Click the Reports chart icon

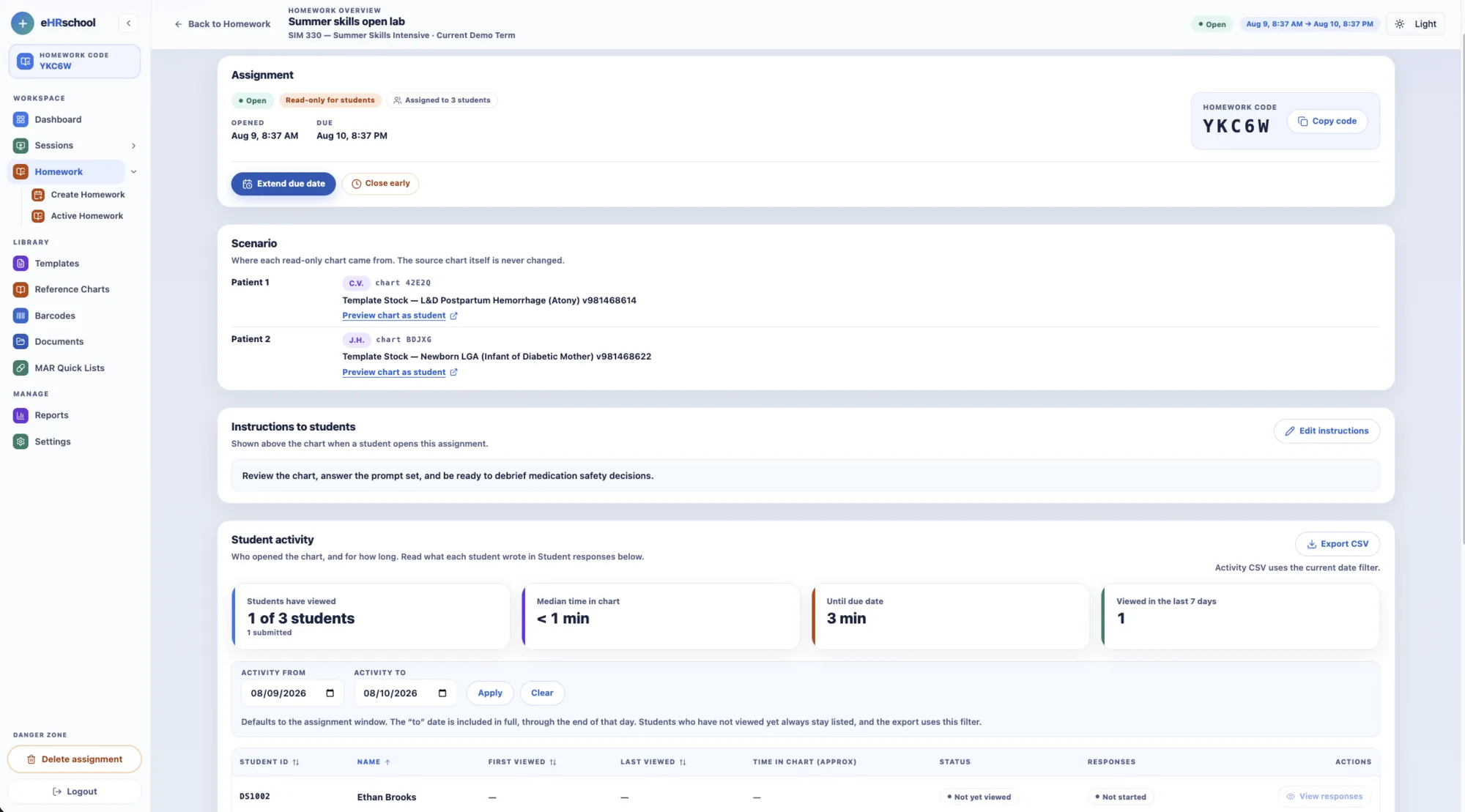pyautogui.click(x=21, y=415)
